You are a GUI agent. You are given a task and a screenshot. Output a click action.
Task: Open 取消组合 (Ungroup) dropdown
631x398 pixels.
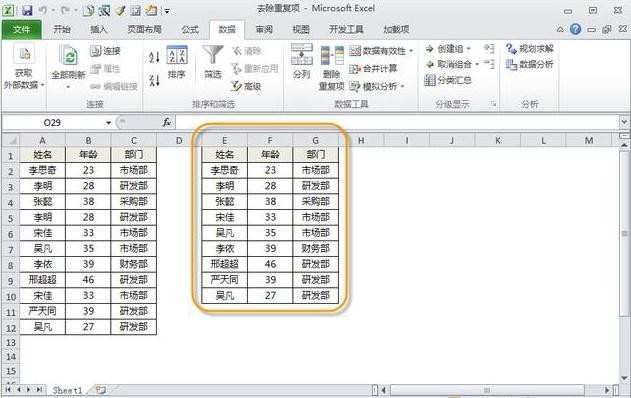tap(477, 64)
